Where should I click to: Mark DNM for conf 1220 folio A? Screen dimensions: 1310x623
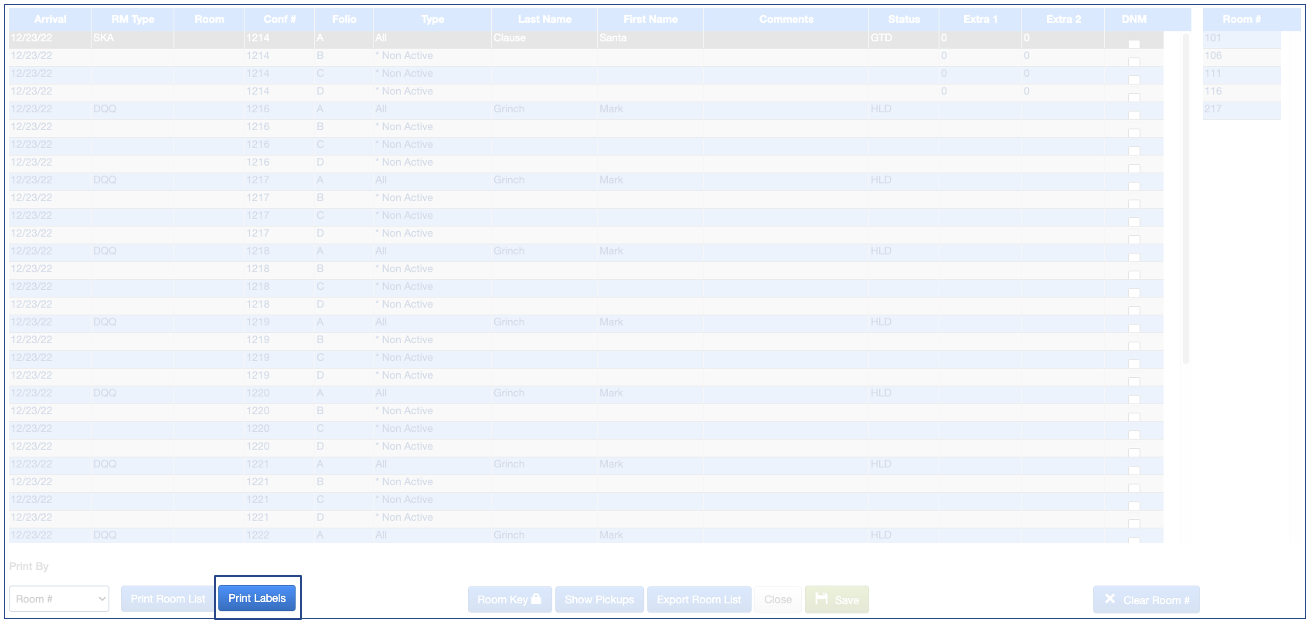pos(1134,398)
